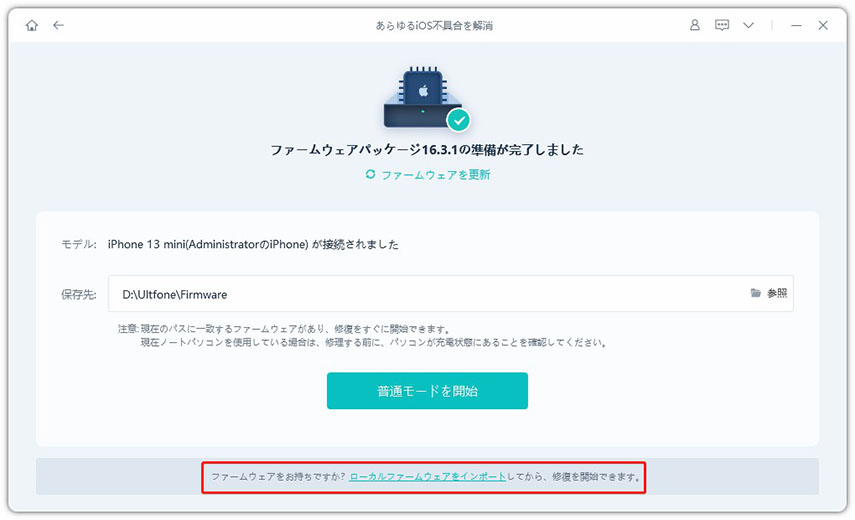Click the firmware package 16.3.1 heading
855x520 pixels.
tap(427, 149)
